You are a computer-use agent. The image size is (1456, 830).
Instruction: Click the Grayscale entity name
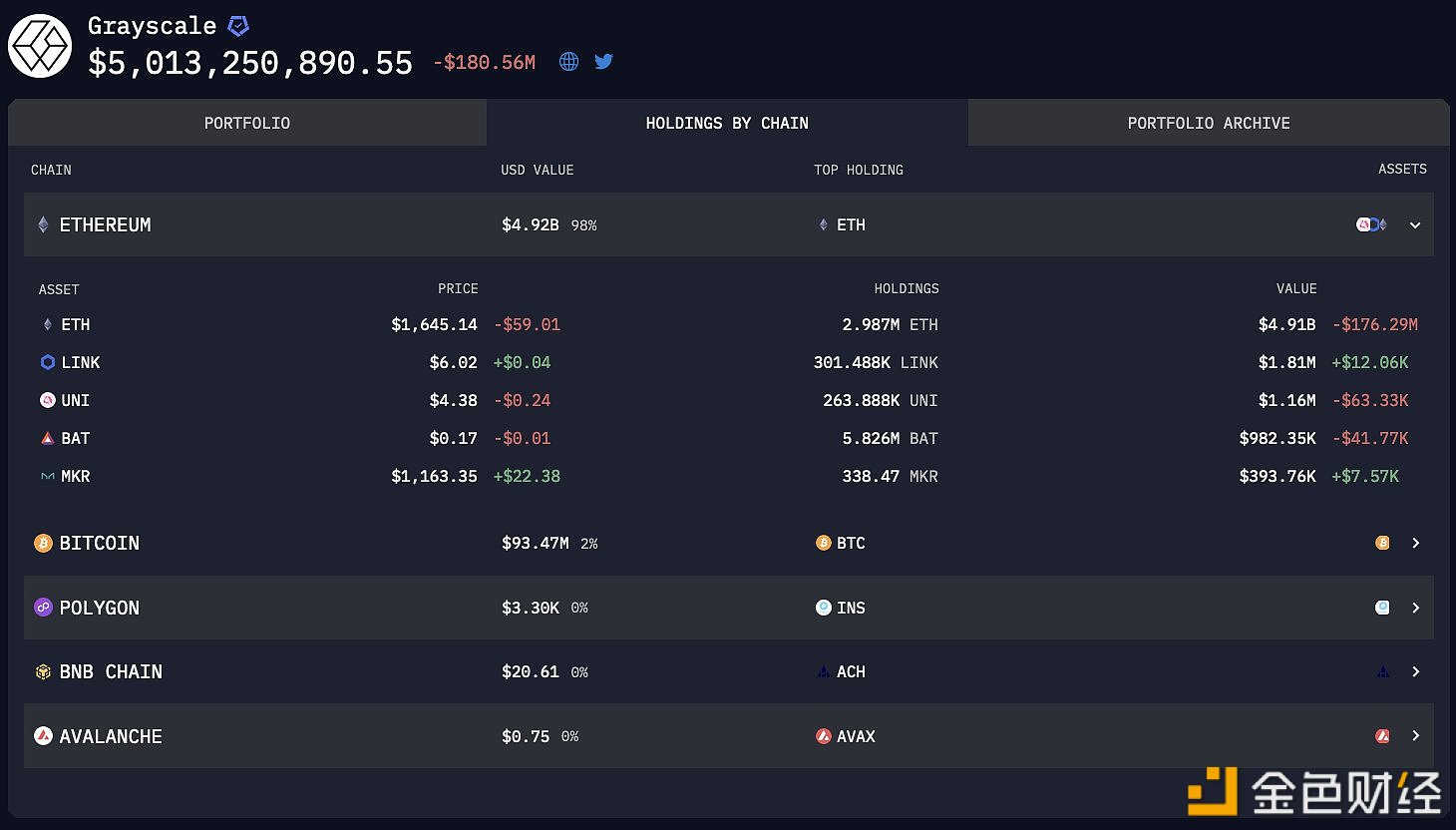click(x=152, y=26)
